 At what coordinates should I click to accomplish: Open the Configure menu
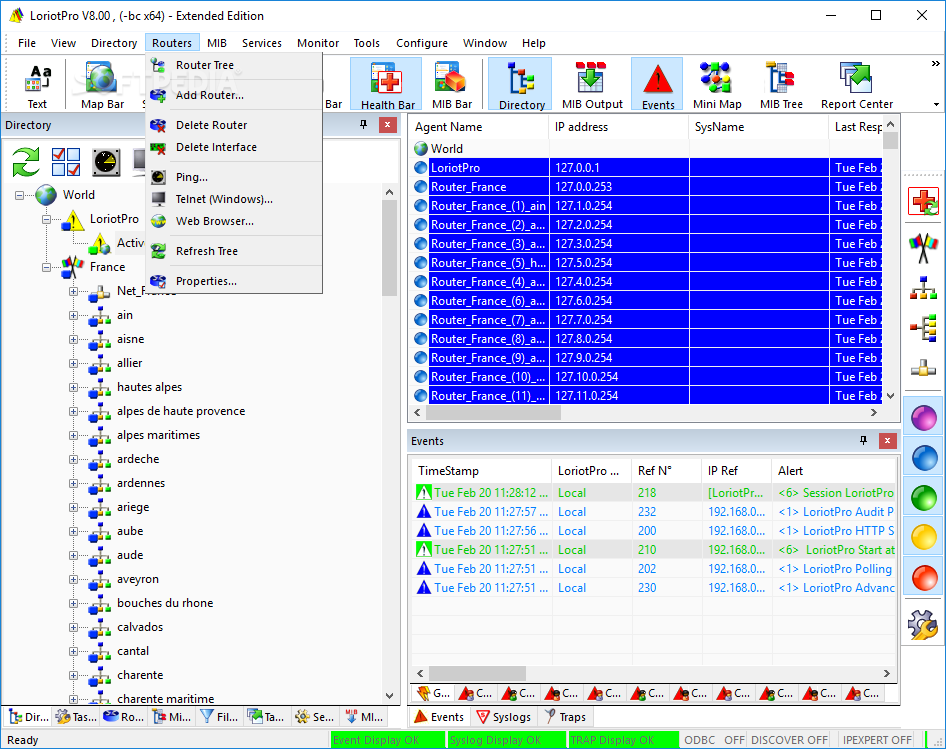click(x=422, y=43)
